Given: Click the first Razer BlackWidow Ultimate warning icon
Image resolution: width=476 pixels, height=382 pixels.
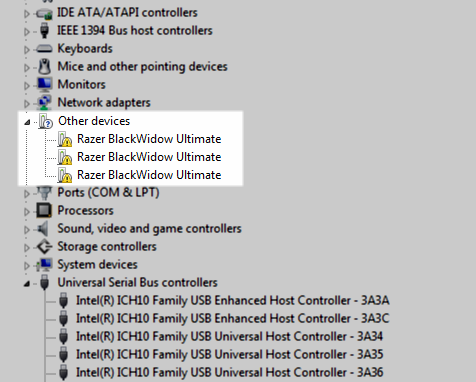Looking at the screenshot, I should [x=64, y=139].
